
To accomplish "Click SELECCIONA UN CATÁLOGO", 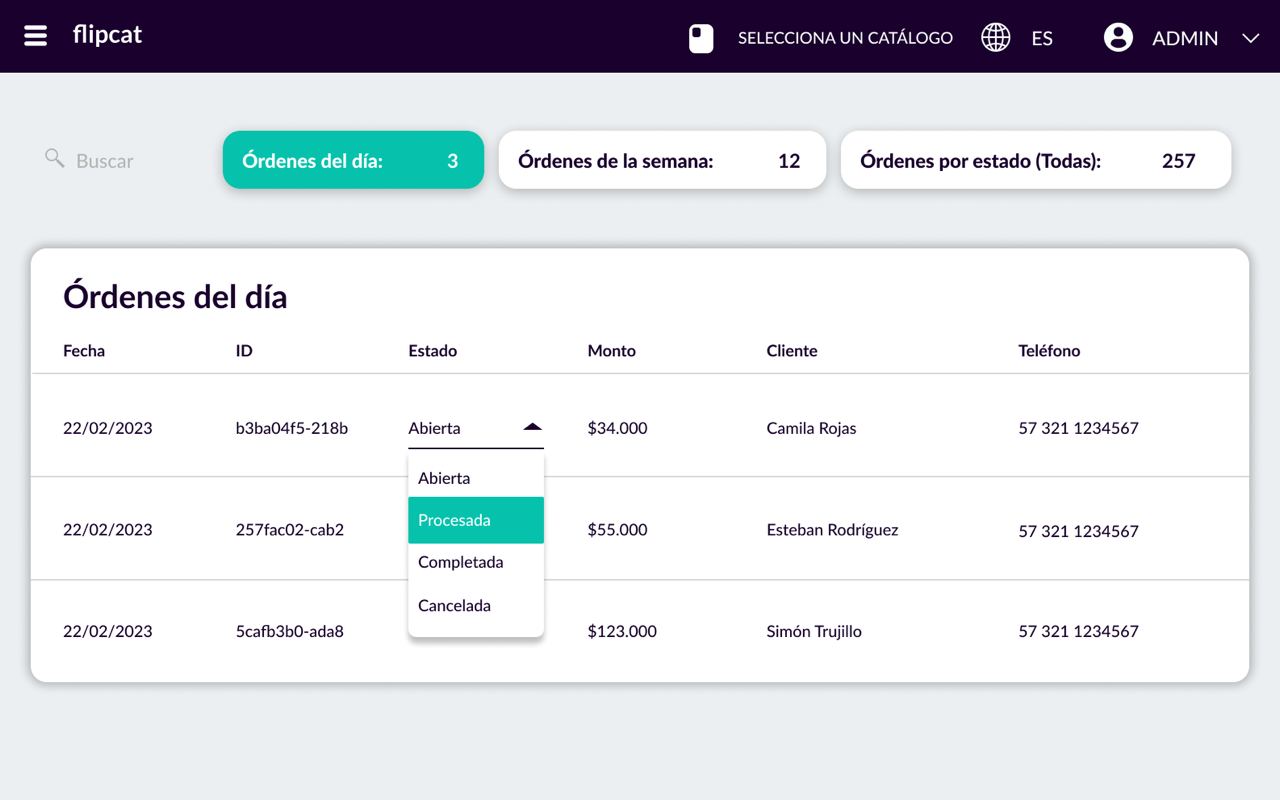I will 845,38.
